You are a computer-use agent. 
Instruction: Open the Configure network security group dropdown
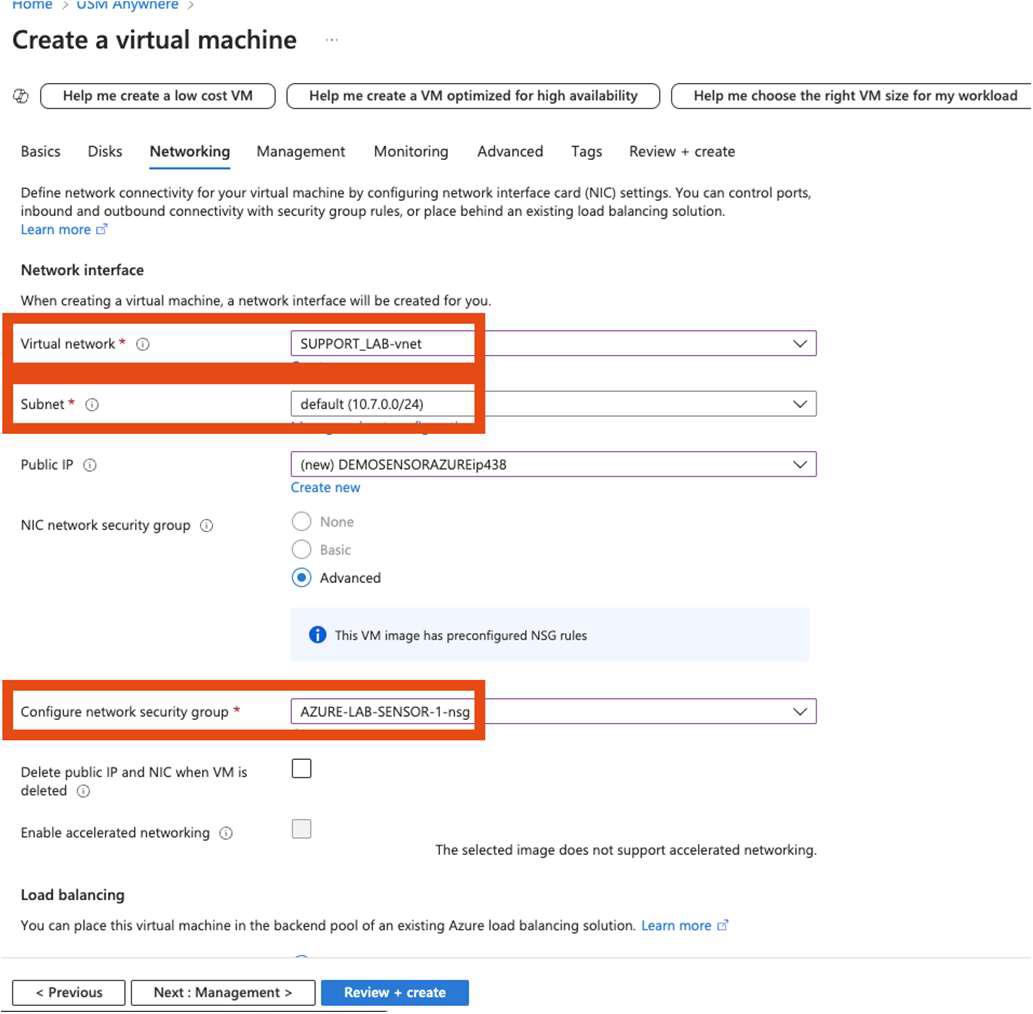(x=799, y=711)
